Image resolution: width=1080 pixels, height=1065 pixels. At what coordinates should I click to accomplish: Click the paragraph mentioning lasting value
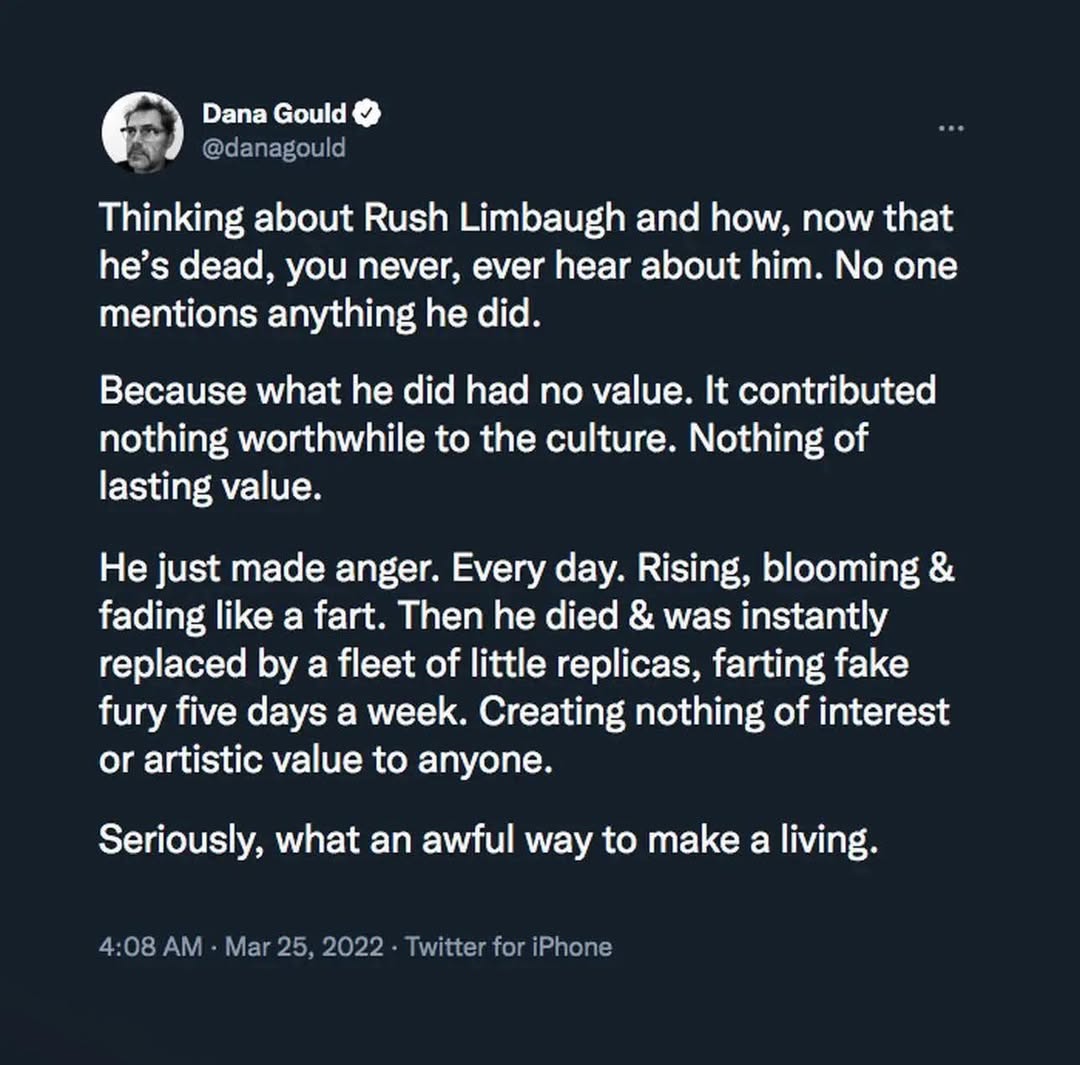click(x=519, y=438)
